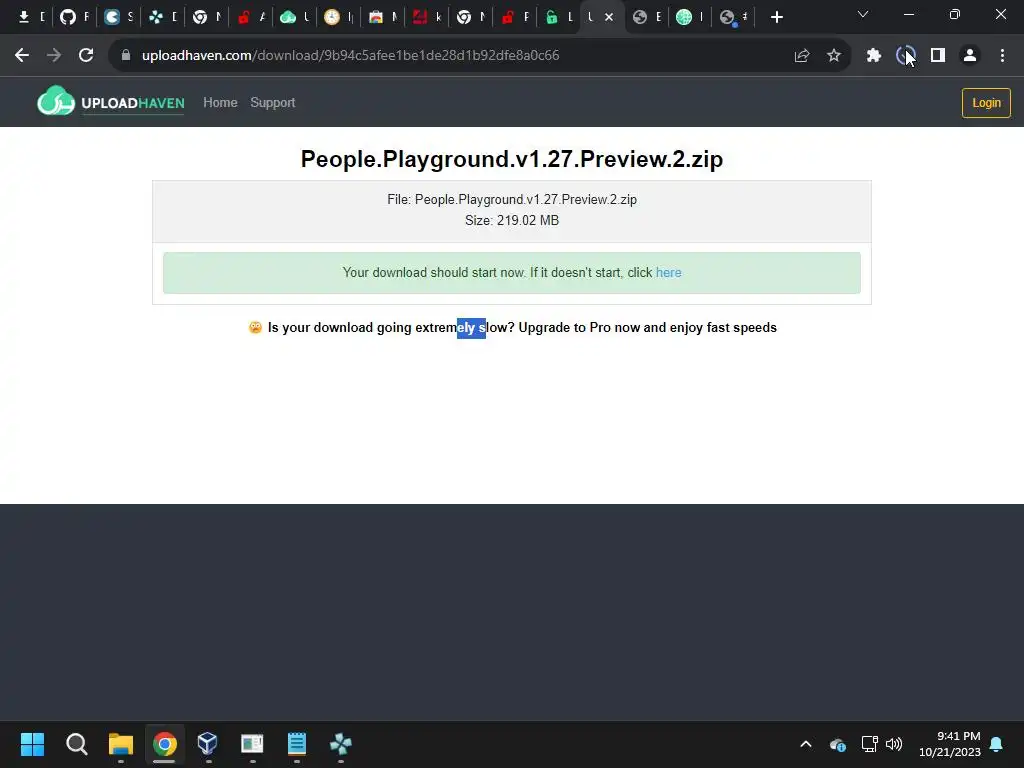The width and height of the screenshot is (1024, 768).
Task: Click the 'Size: 219.02 MB' text
Action: point(512,220)
